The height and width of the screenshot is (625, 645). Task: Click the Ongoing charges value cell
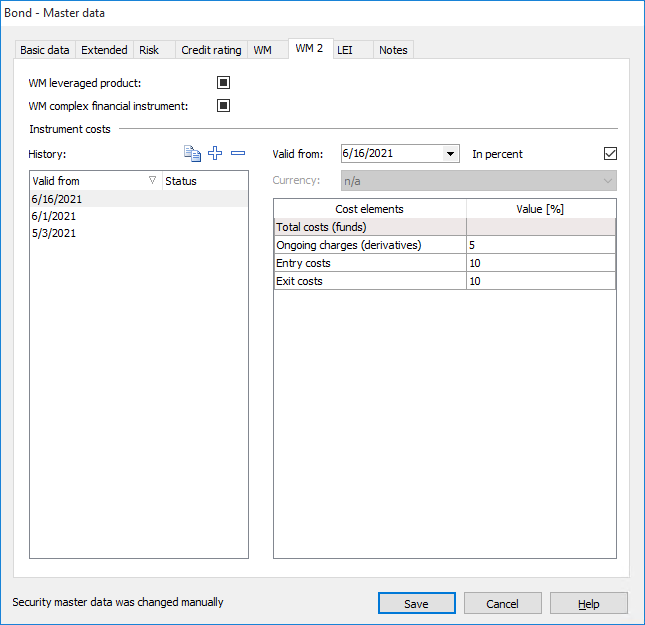(540, 245)
